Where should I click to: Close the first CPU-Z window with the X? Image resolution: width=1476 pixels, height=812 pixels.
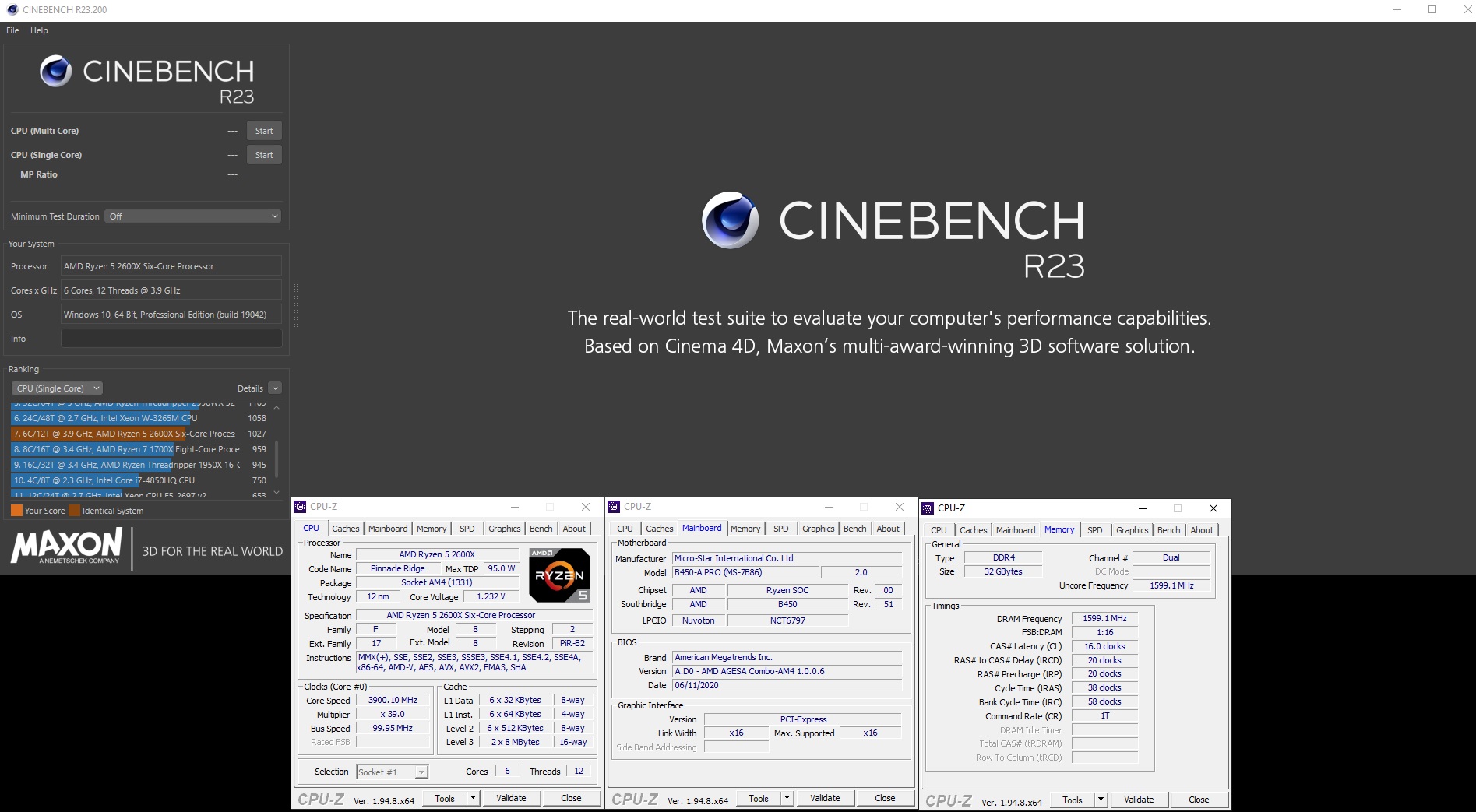click(586, 507)
